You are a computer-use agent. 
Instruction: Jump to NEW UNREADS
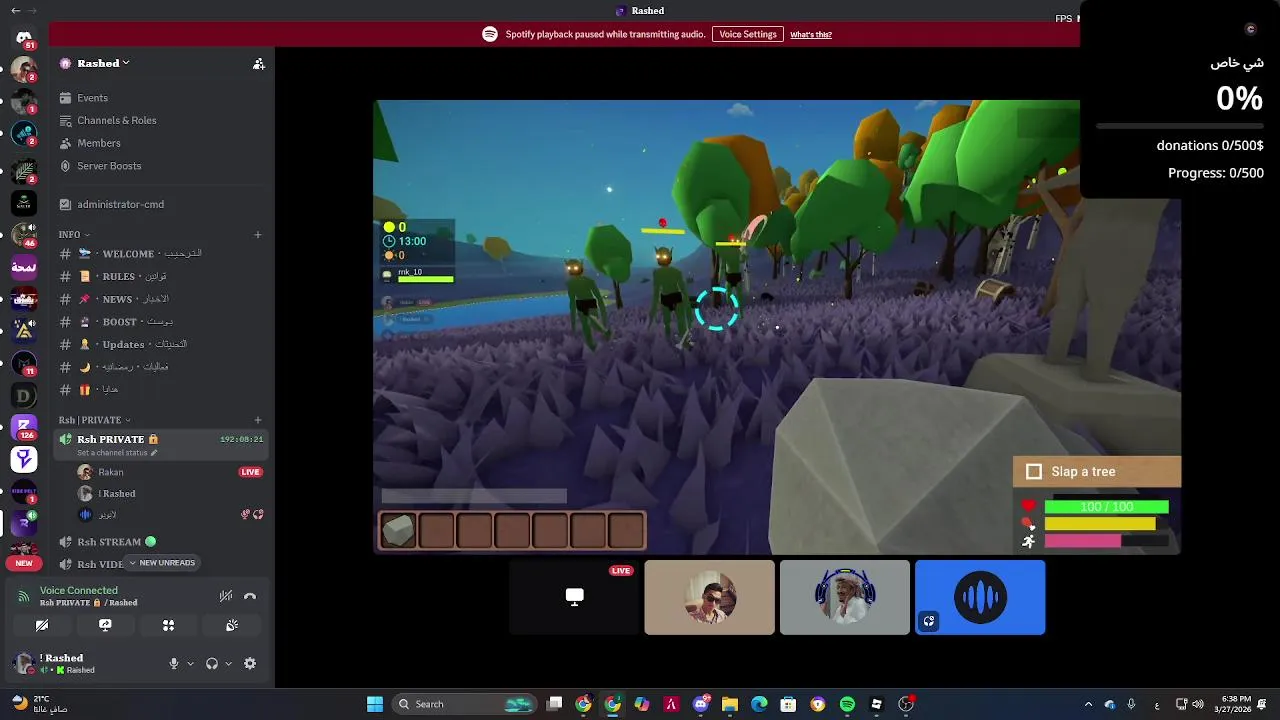coord(161,563)
